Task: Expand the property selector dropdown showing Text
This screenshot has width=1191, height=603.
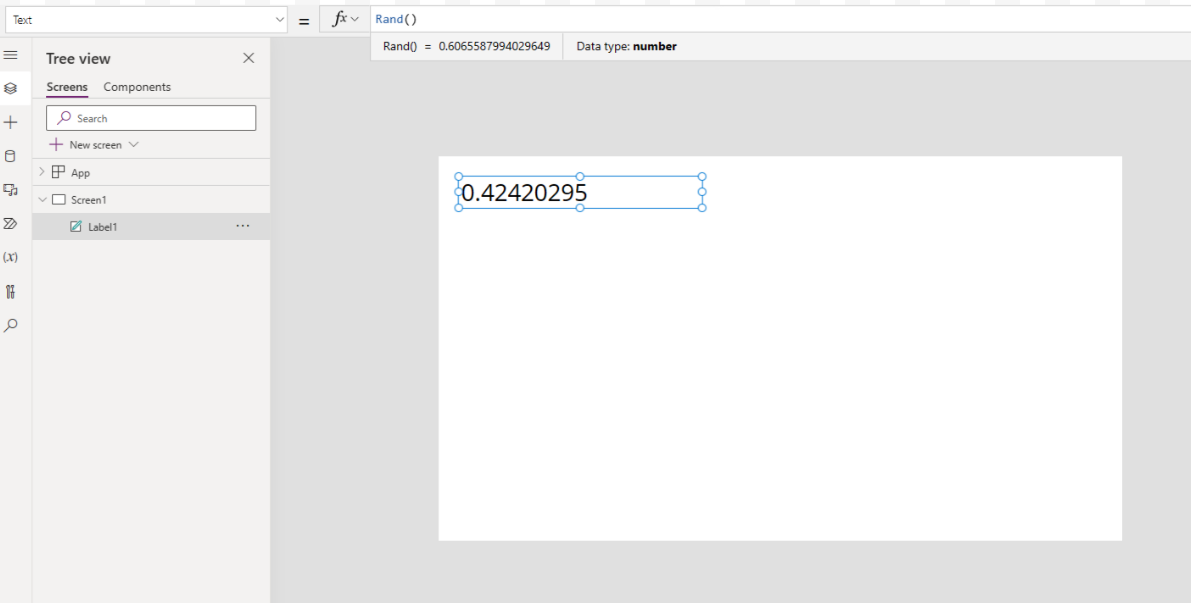Action: point(279,18)
